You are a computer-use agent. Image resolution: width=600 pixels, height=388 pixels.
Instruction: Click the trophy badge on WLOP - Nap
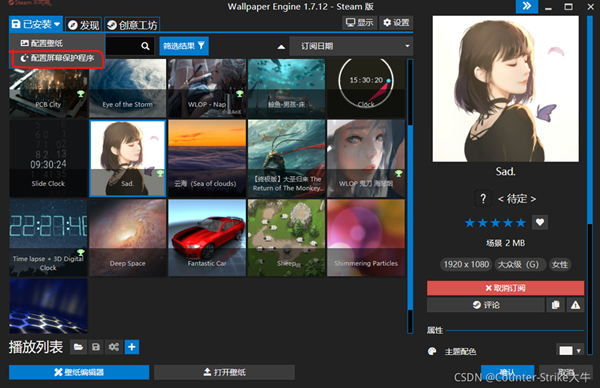click(x=240, y=93)
